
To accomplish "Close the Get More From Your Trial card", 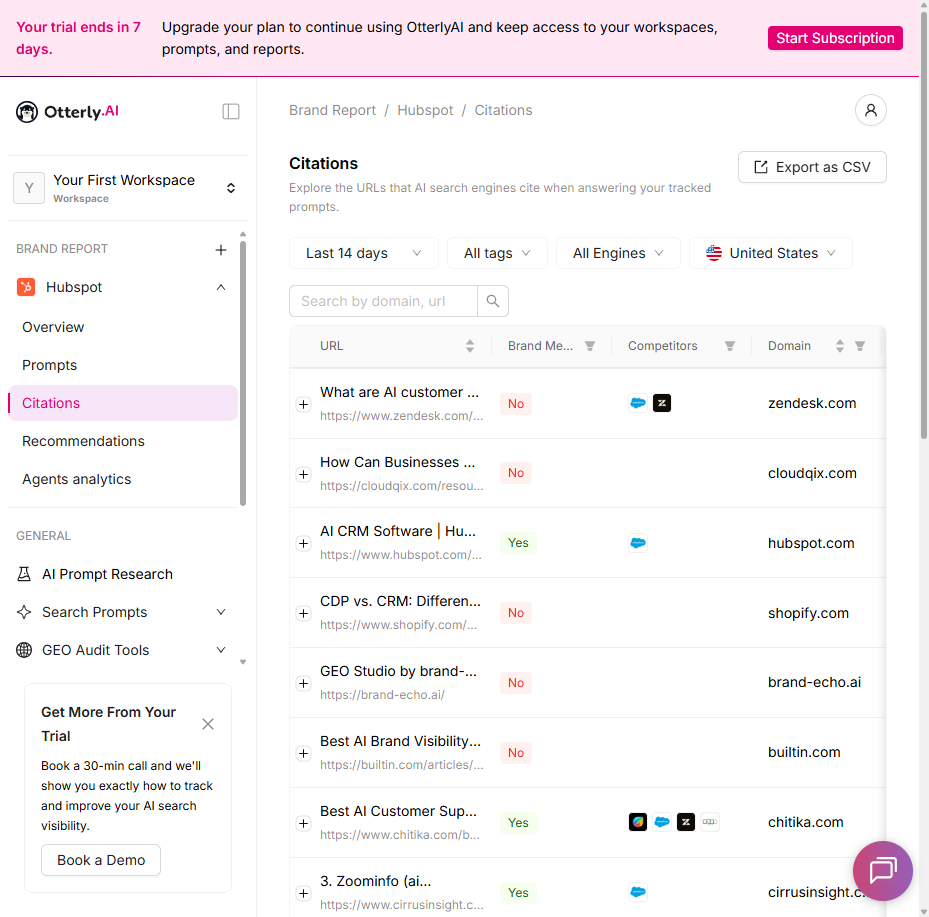I will [x=207, y=724].
